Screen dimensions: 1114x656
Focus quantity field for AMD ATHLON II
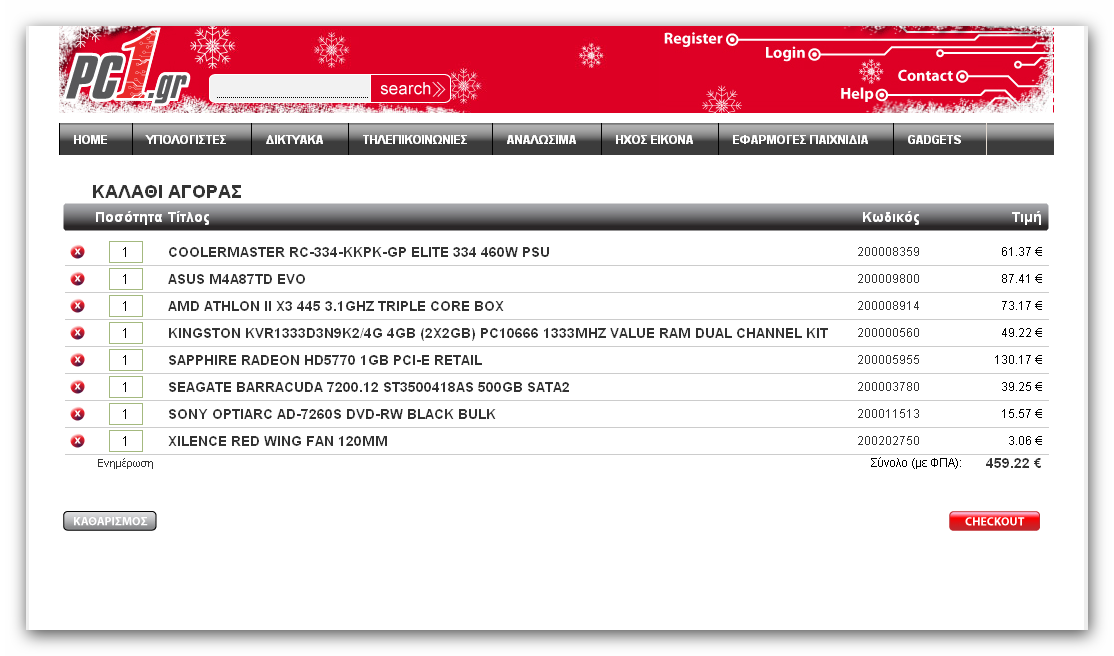click(126, 306)
